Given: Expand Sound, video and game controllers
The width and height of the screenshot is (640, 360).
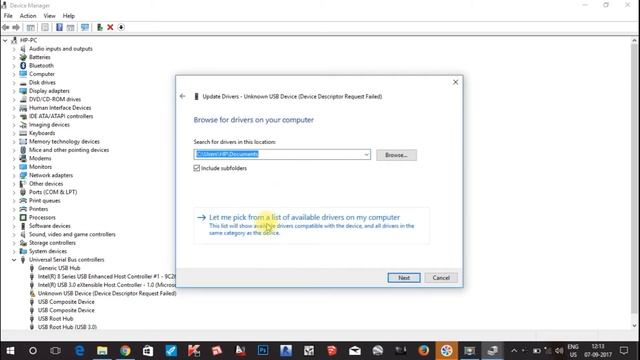Looking at the screenshot, I should pos(14,234).
